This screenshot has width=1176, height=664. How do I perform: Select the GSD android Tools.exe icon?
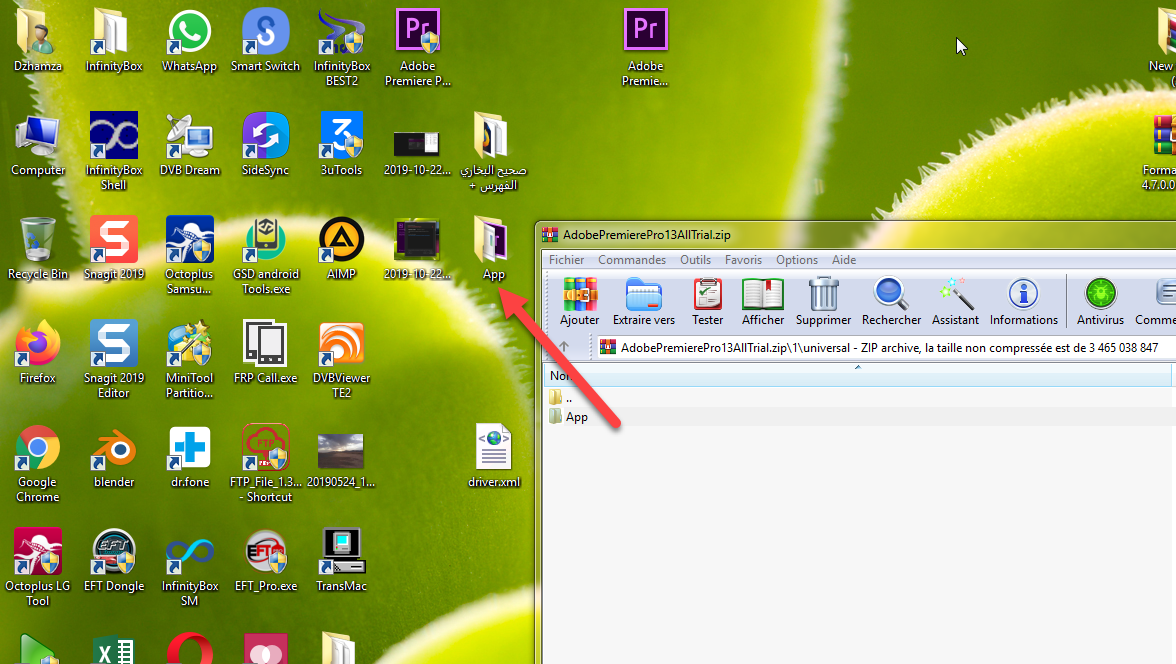coord(266,255)
